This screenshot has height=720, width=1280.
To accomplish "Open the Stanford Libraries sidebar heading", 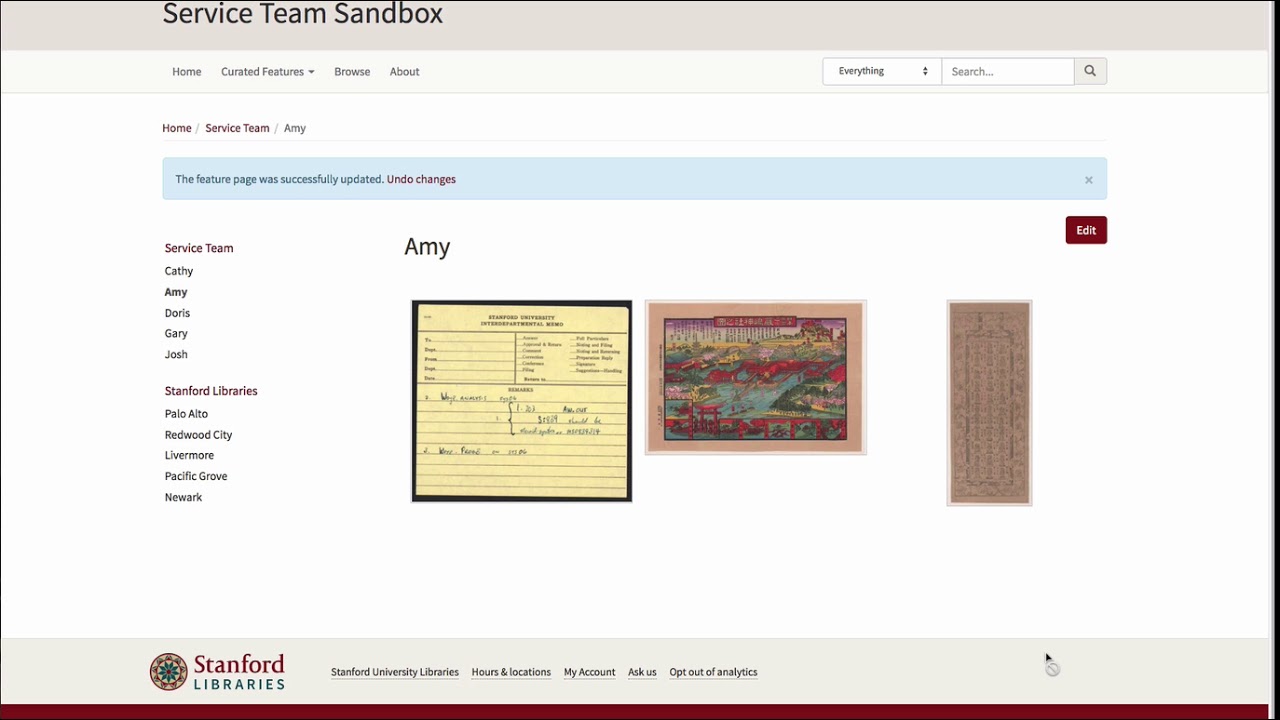I will [211, 391].
